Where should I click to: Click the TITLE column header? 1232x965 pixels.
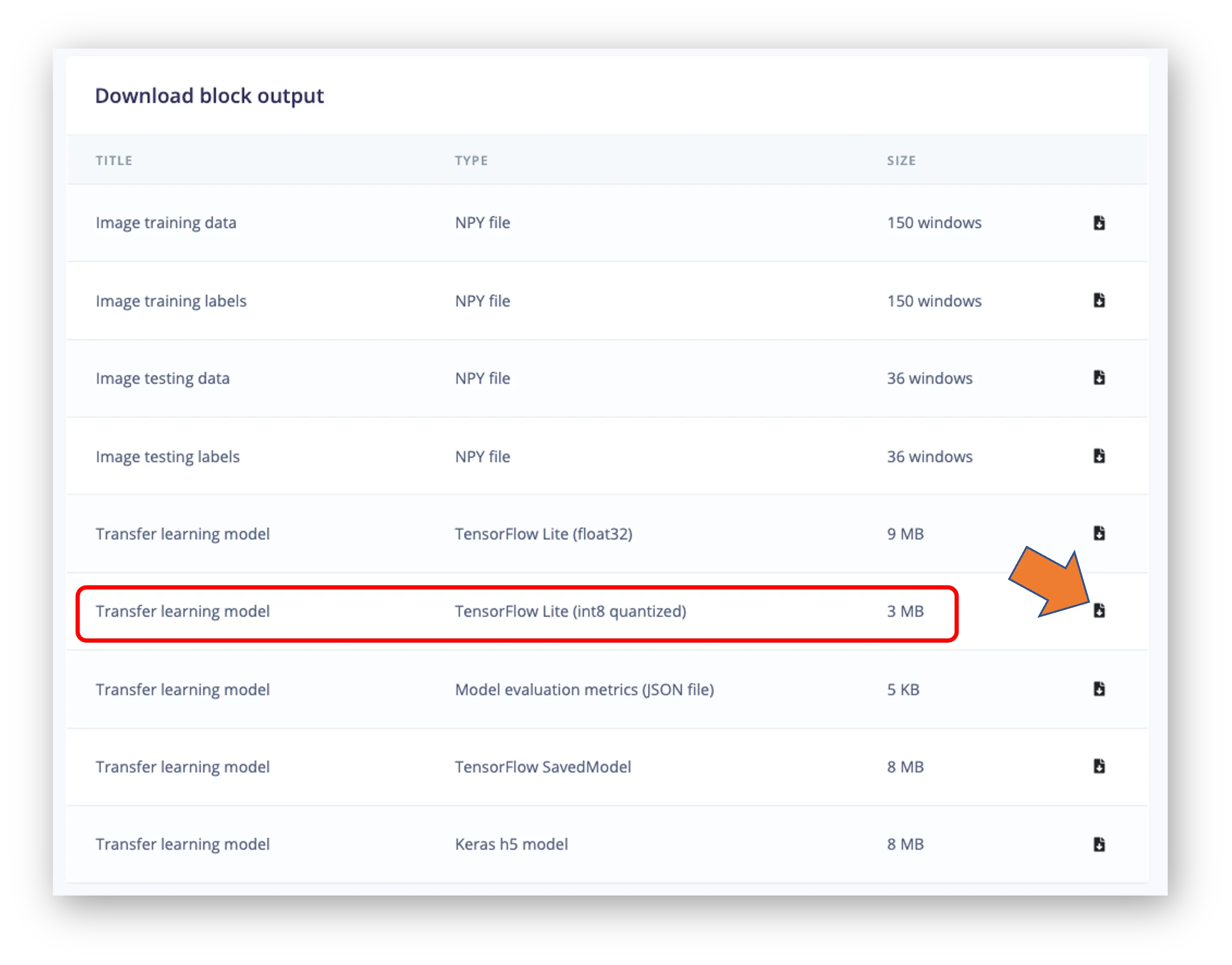pyautogui.click(x=113, y=160)
